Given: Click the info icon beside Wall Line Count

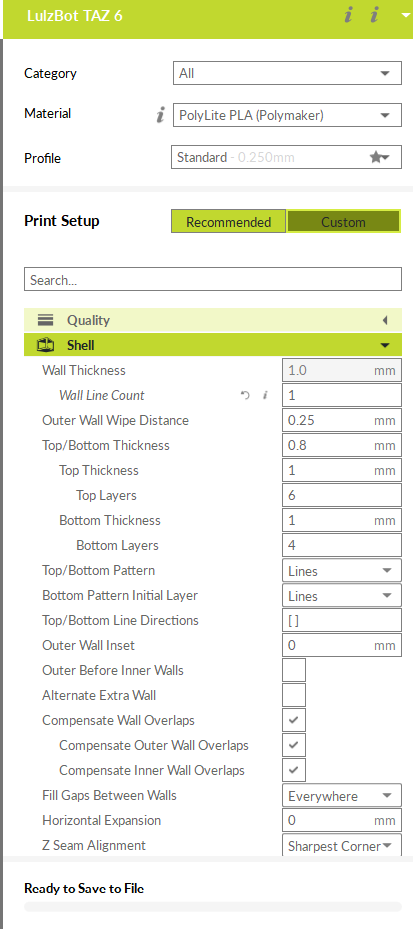Looking at the screenshot, I should [265, 395].
